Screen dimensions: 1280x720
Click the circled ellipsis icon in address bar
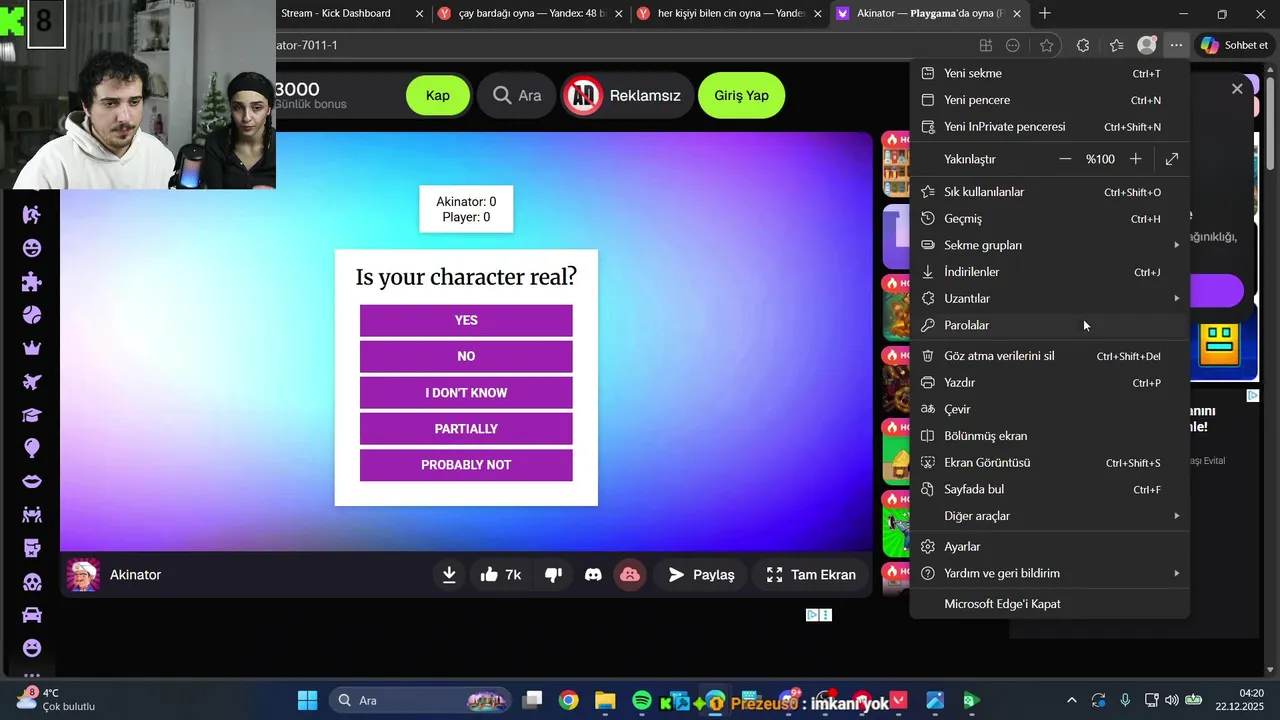pos(1013,45)
